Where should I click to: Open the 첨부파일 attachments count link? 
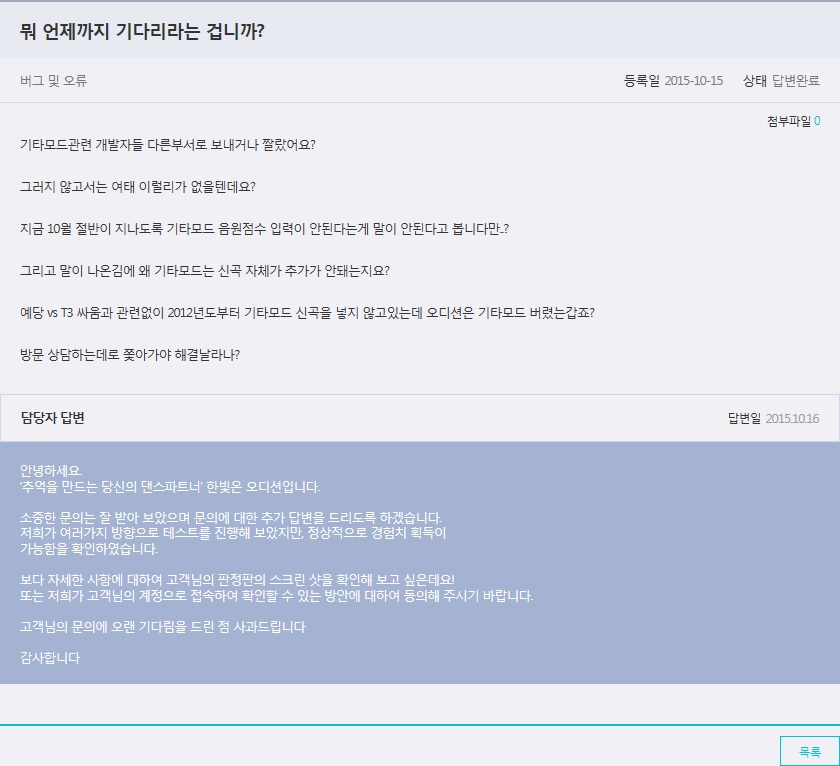point(817,121)
